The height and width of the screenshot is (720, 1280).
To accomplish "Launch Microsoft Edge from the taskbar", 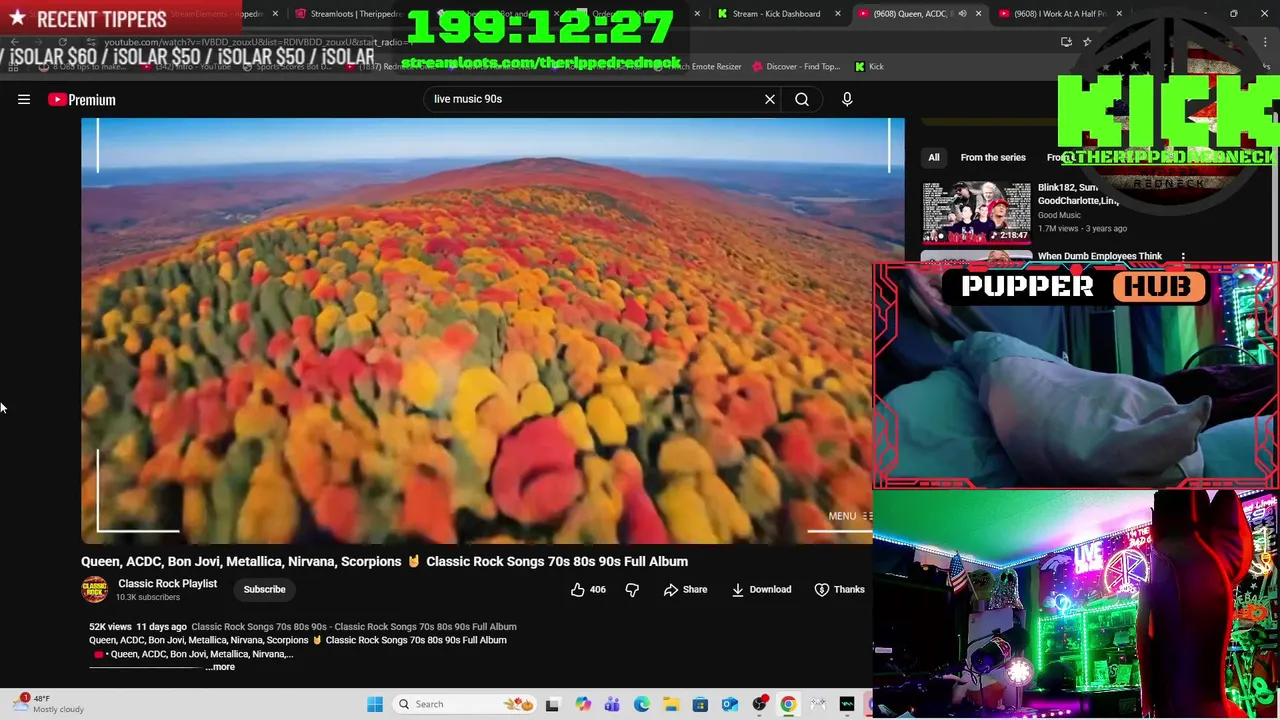I will coord(641,704).
